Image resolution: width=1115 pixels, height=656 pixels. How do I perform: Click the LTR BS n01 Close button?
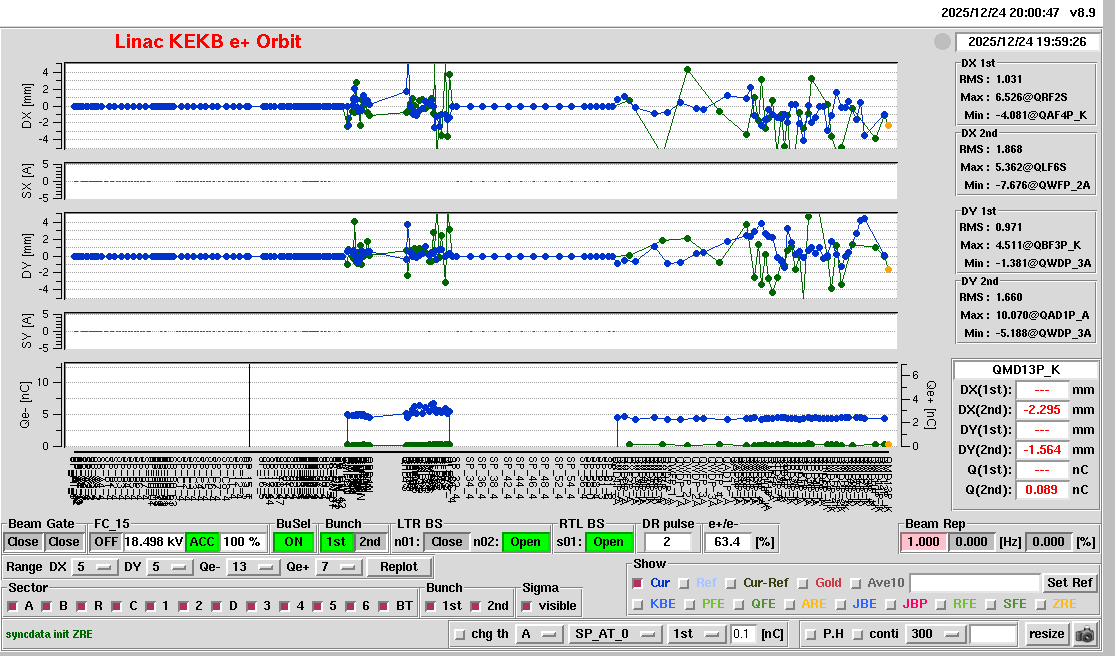pyautogui.click(x=447, y=542)
